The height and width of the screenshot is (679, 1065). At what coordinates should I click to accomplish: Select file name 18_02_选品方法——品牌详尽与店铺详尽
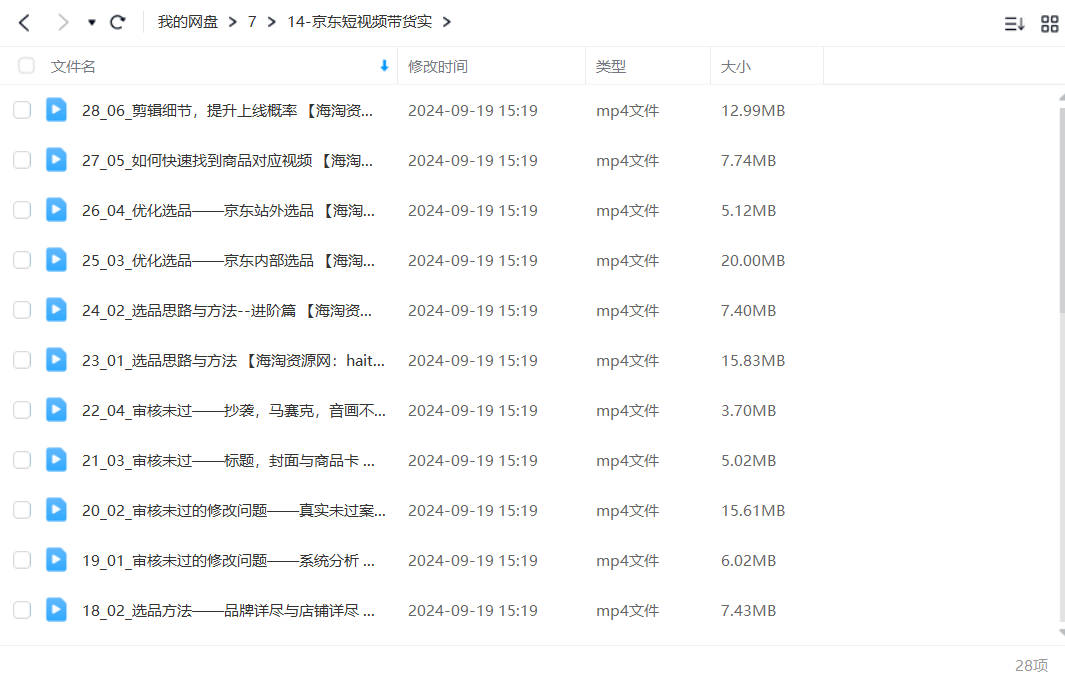(228, 611)
